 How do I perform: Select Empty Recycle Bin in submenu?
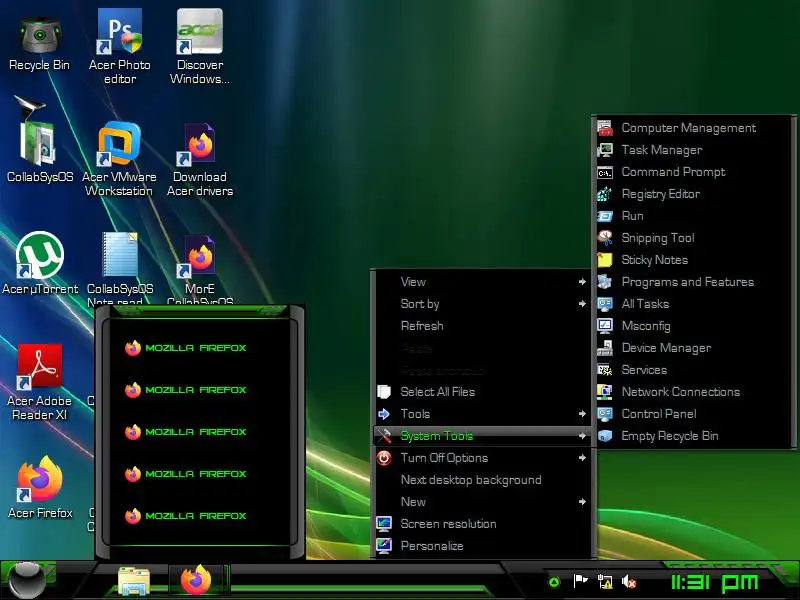(x=695, y=435)
